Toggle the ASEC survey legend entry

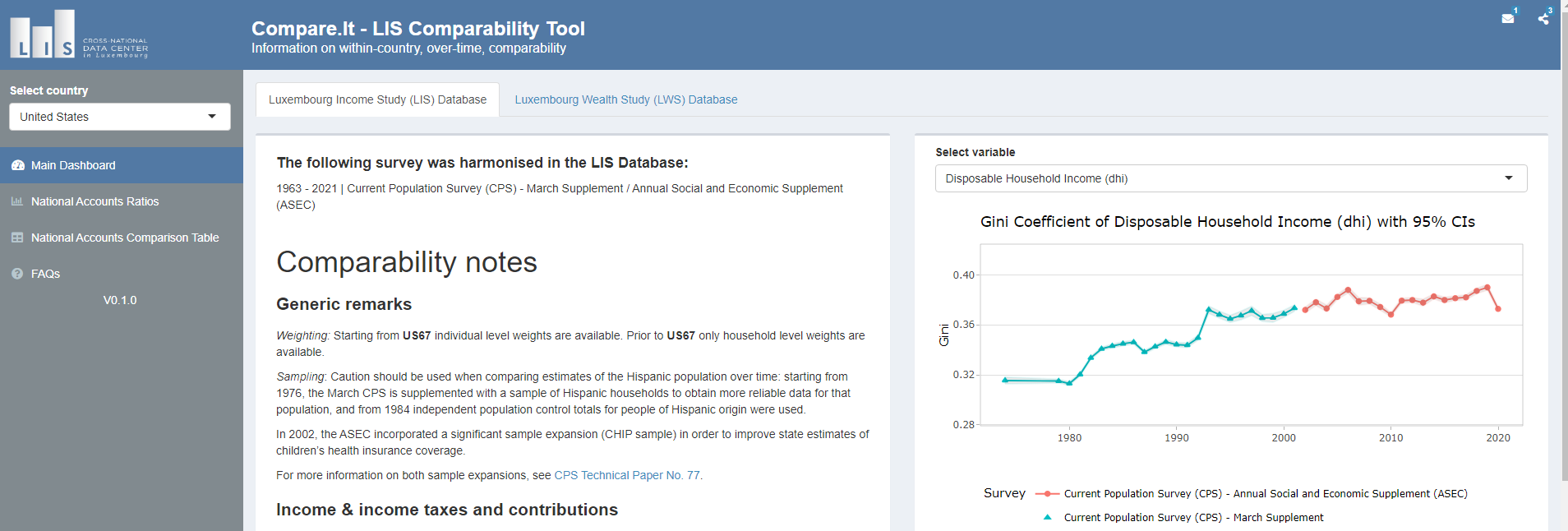[1265, 494]
